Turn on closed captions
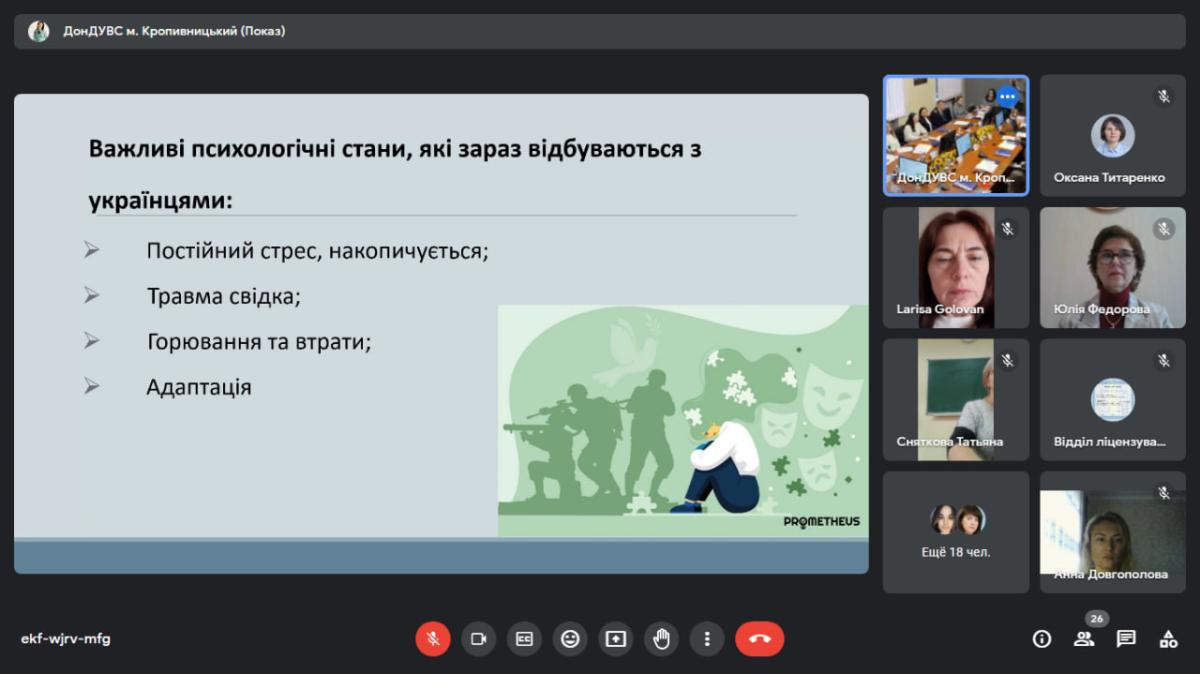 (x=524, y=639)
